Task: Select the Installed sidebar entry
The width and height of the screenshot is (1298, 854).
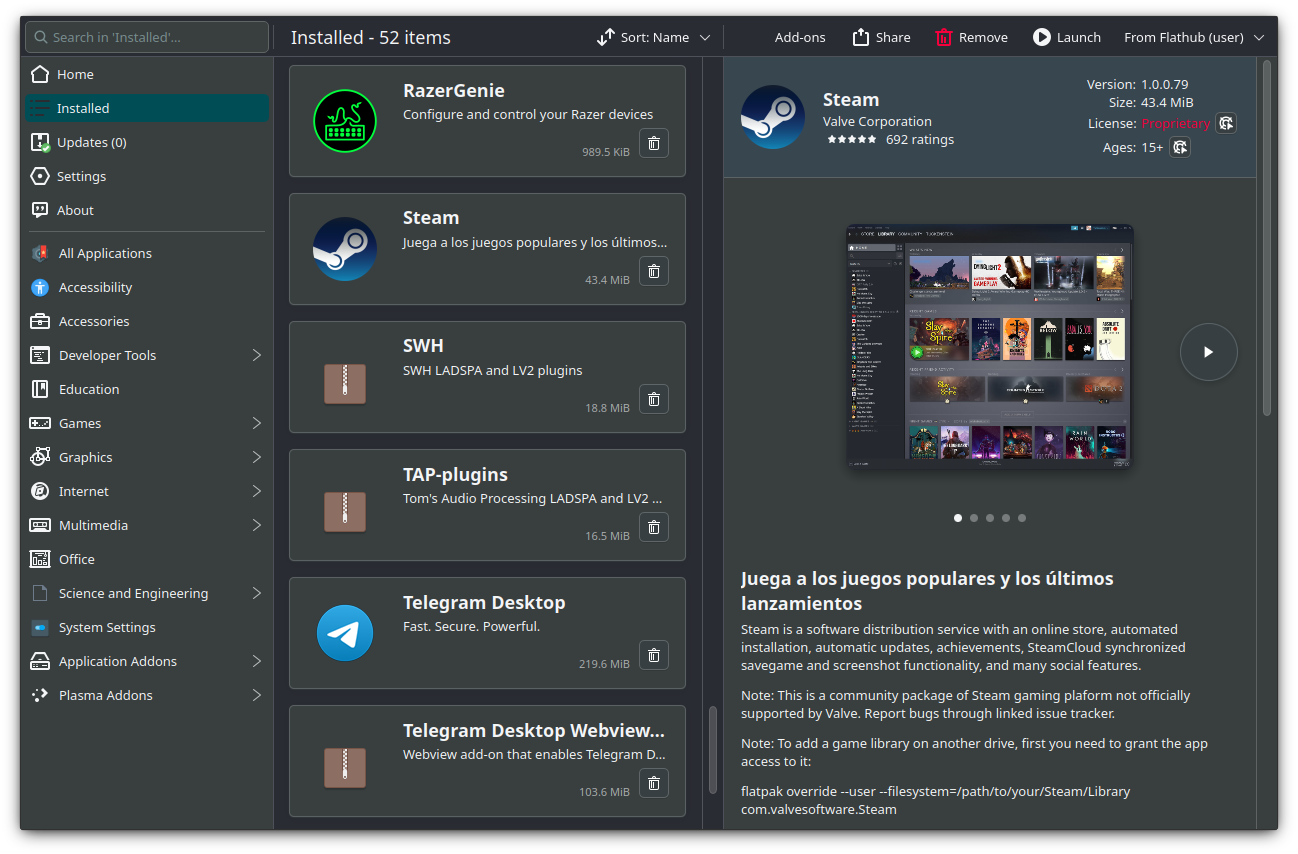Action: 147,108
